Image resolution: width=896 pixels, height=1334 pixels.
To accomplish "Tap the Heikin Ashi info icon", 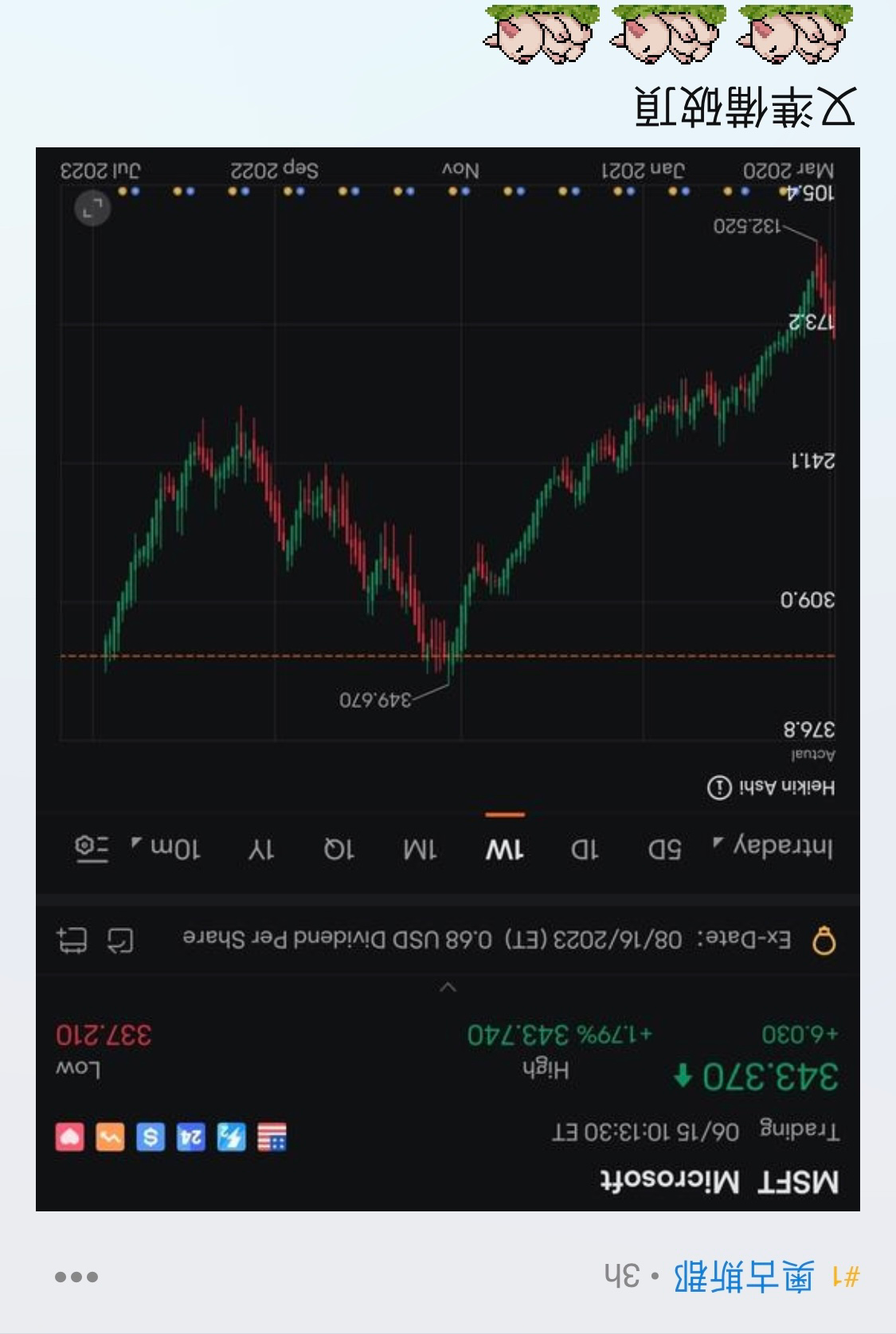I will tap(719, 788).
